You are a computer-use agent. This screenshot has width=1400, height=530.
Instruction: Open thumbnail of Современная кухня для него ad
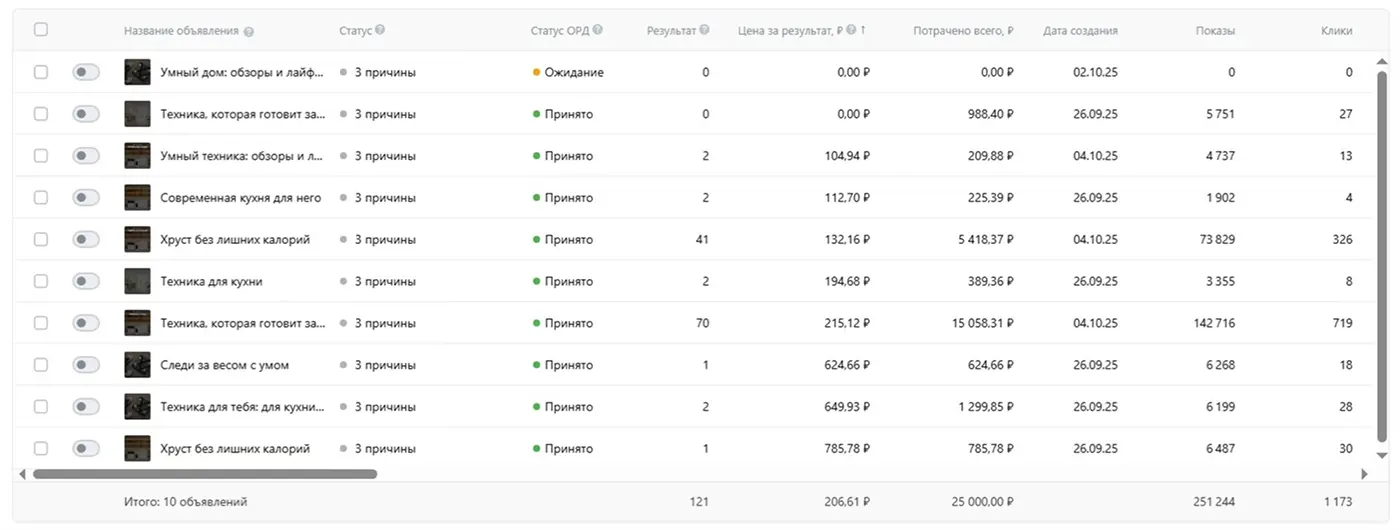tap(137, 198)
